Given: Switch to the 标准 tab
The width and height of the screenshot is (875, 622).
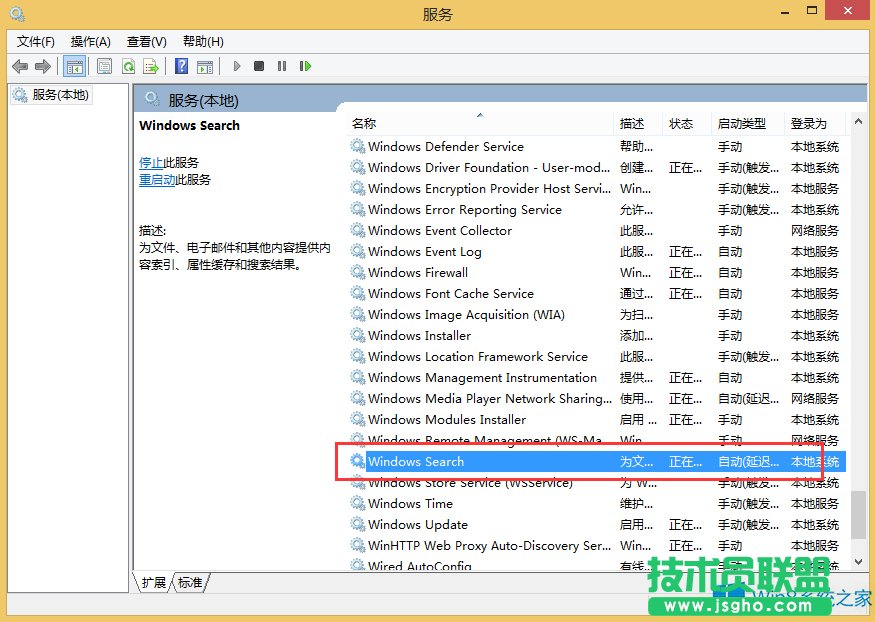Looking at the screenshot, I should (x=189, y=581).
